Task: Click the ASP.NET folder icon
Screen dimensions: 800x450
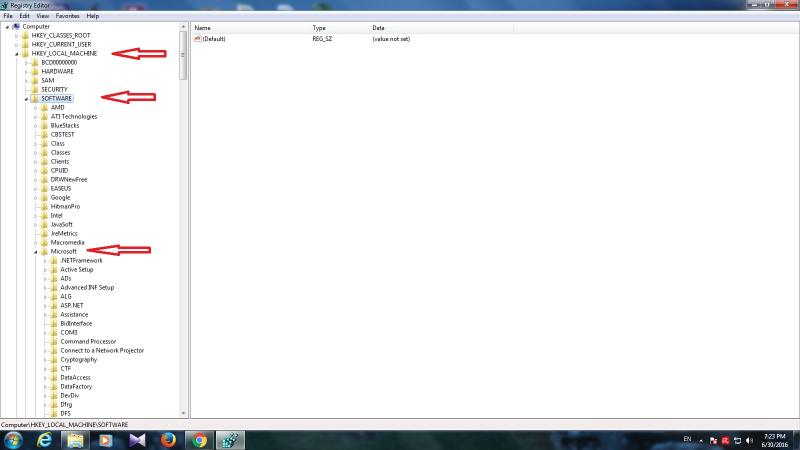Action: click(54, 306)
